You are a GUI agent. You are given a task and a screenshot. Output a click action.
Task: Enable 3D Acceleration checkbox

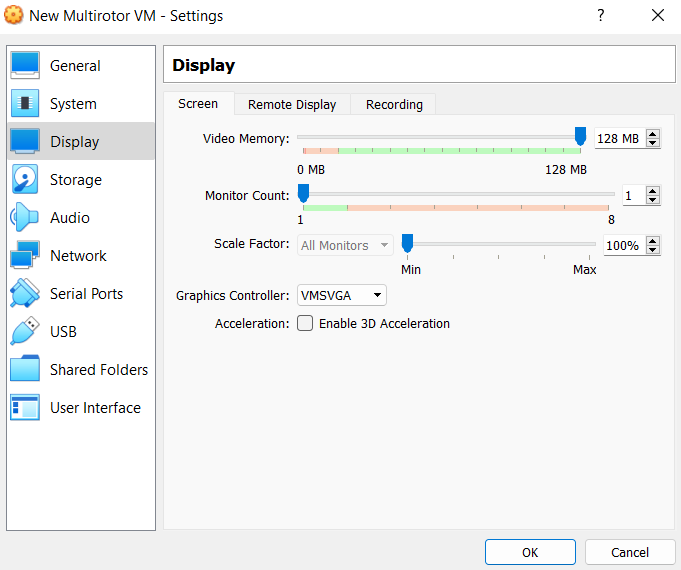pyautogui.click(x=305, y=323)
